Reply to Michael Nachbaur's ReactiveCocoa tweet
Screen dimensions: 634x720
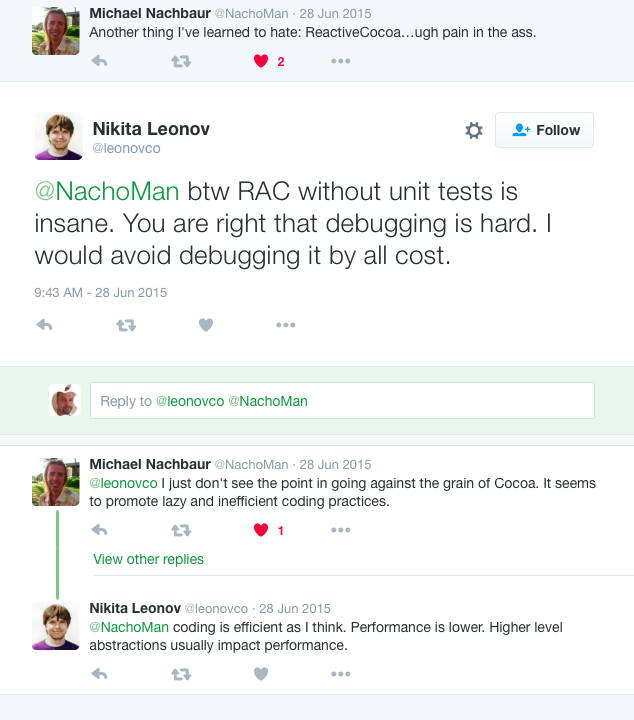[x=99, y=61]
